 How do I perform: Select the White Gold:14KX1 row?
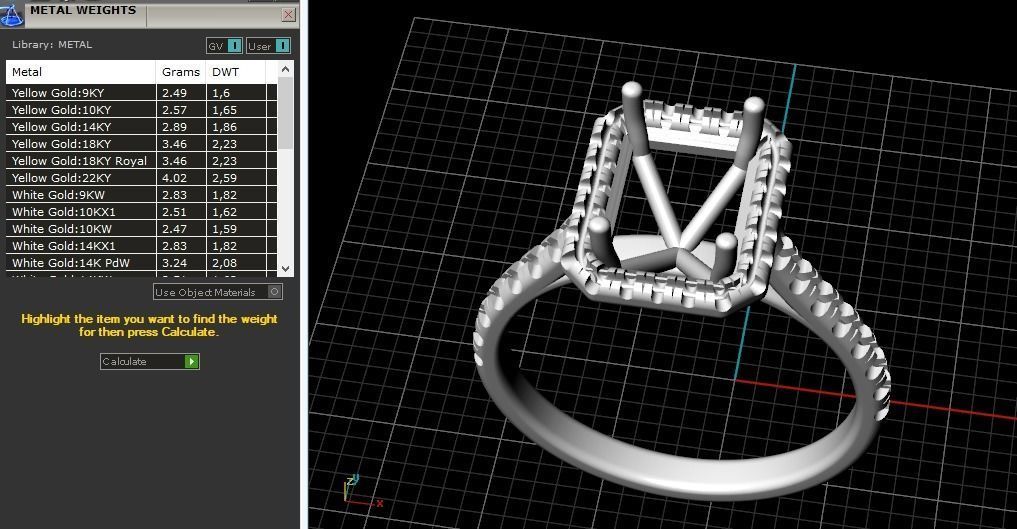pos(141,245)
